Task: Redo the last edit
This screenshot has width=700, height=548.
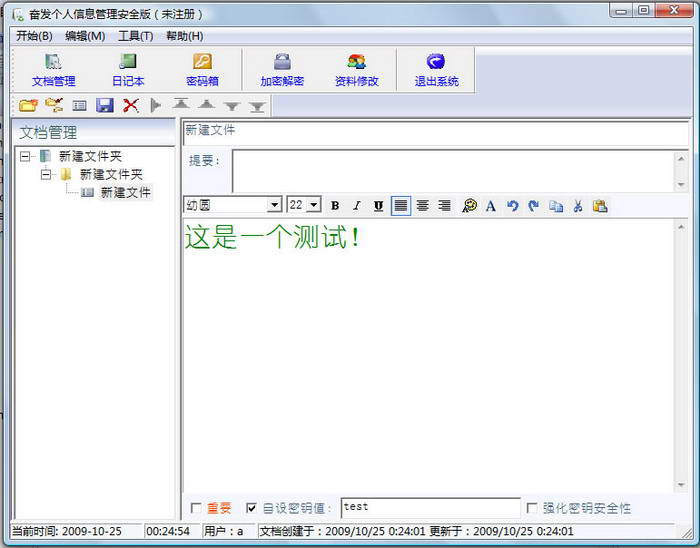Action: click(534, 206)
